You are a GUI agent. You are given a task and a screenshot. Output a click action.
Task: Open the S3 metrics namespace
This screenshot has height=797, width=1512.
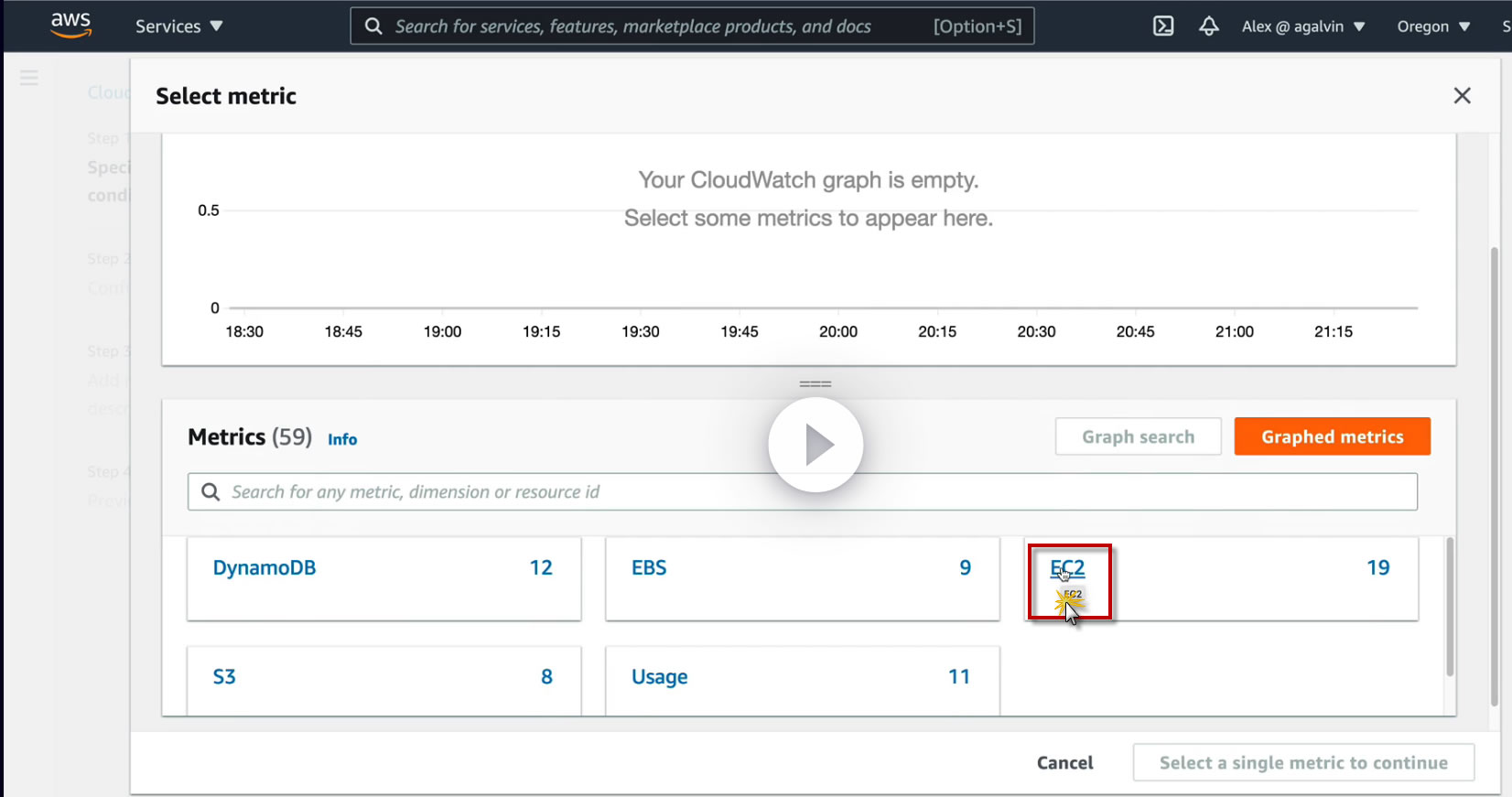click(x=224, y=677)
